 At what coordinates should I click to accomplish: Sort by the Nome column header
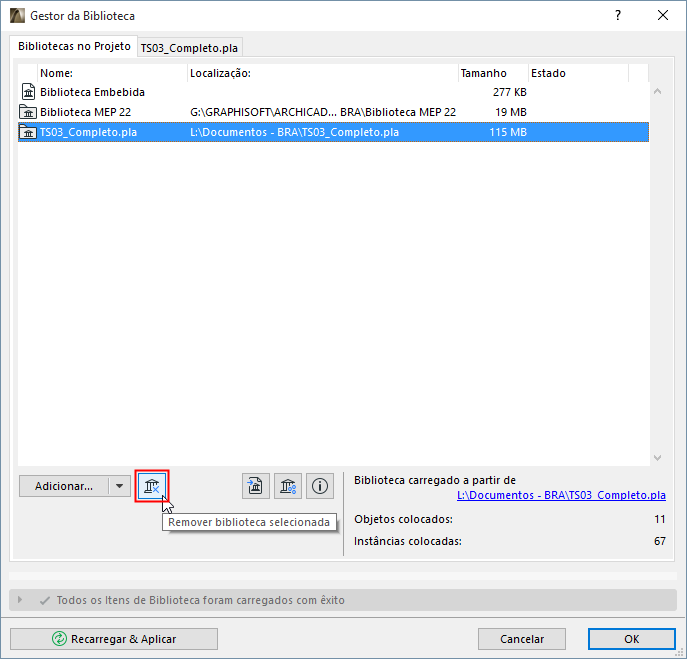coord(113,73)
